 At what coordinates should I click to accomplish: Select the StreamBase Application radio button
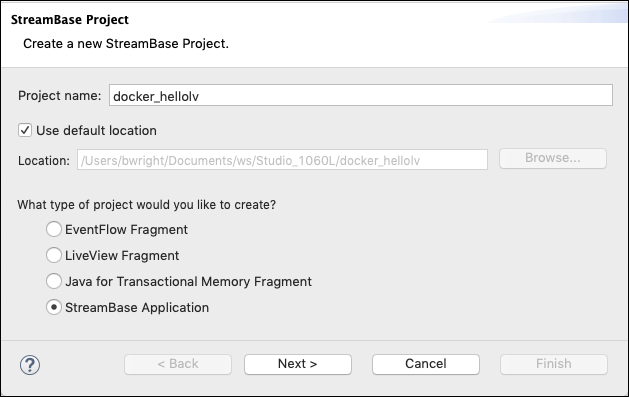[54, 308]
